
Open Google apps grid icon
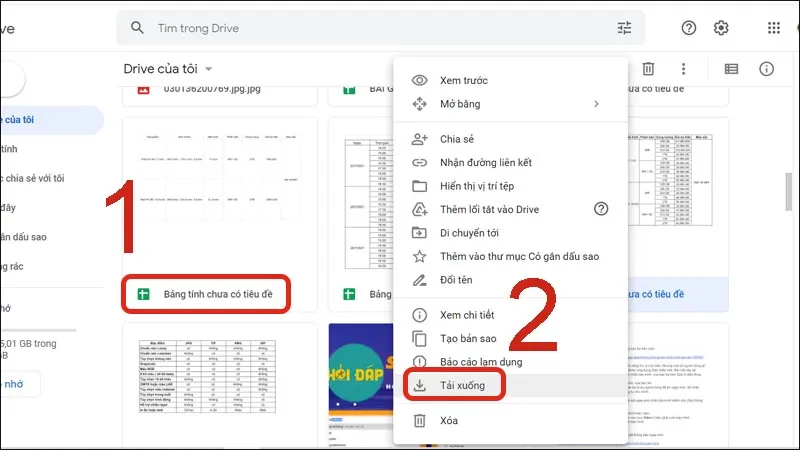pyautogui.click(x=773, y=28)
